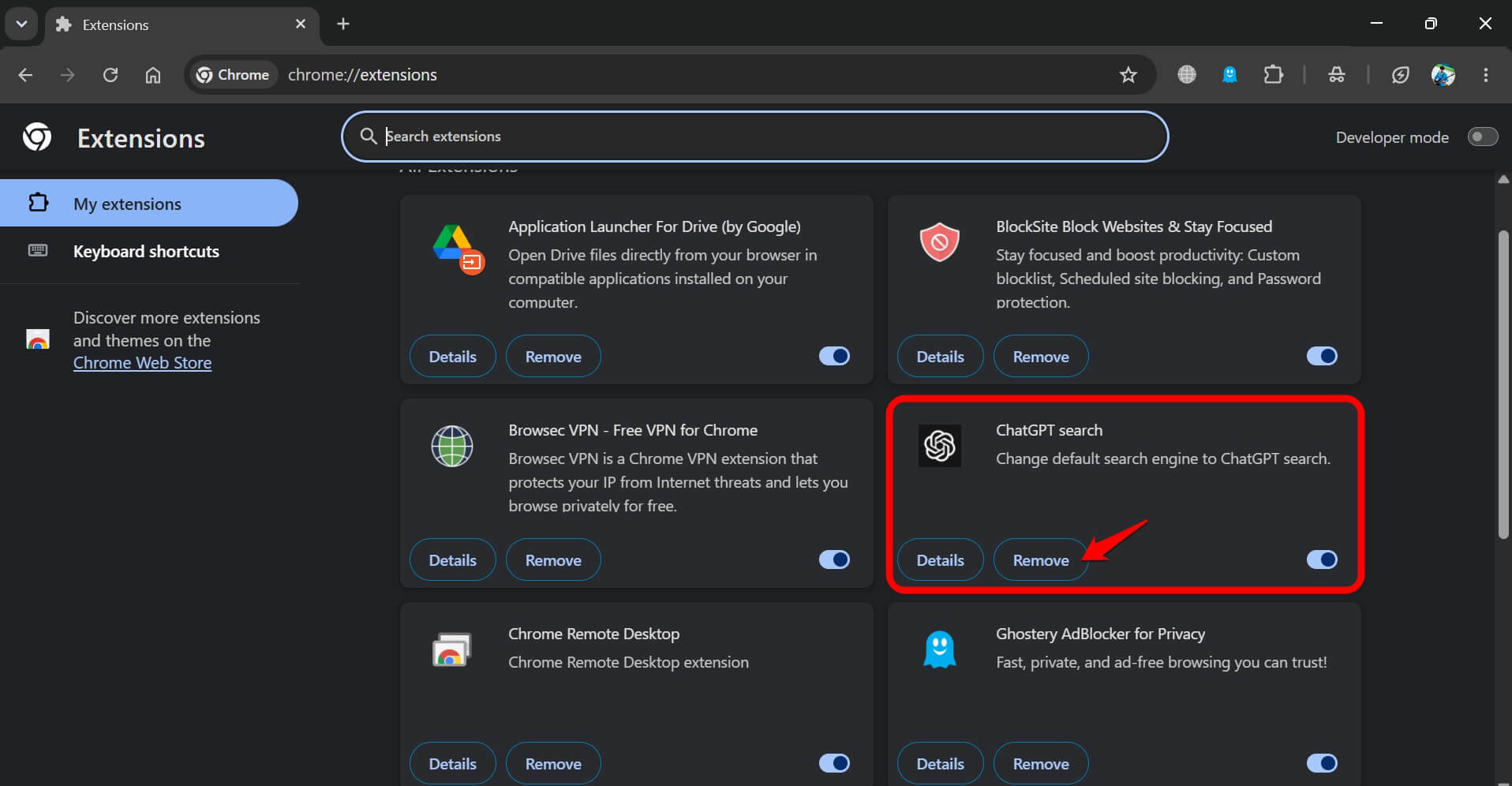Toggle Developer mode switch
Viewport: 1512px width, 786px height.
point(1482,137)
